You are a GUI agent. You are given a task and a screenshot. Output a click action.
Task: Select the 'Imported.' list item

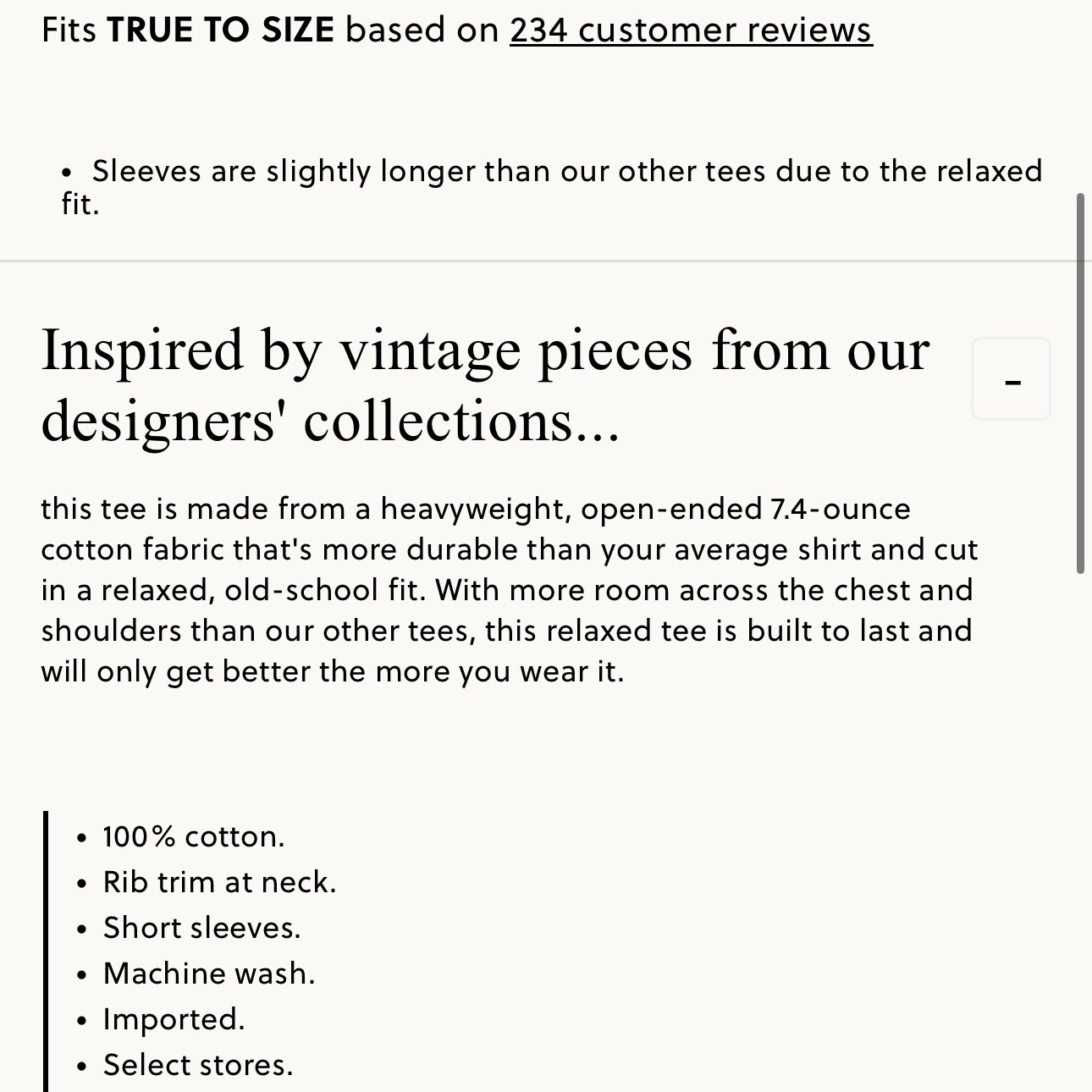point(174,1019)
